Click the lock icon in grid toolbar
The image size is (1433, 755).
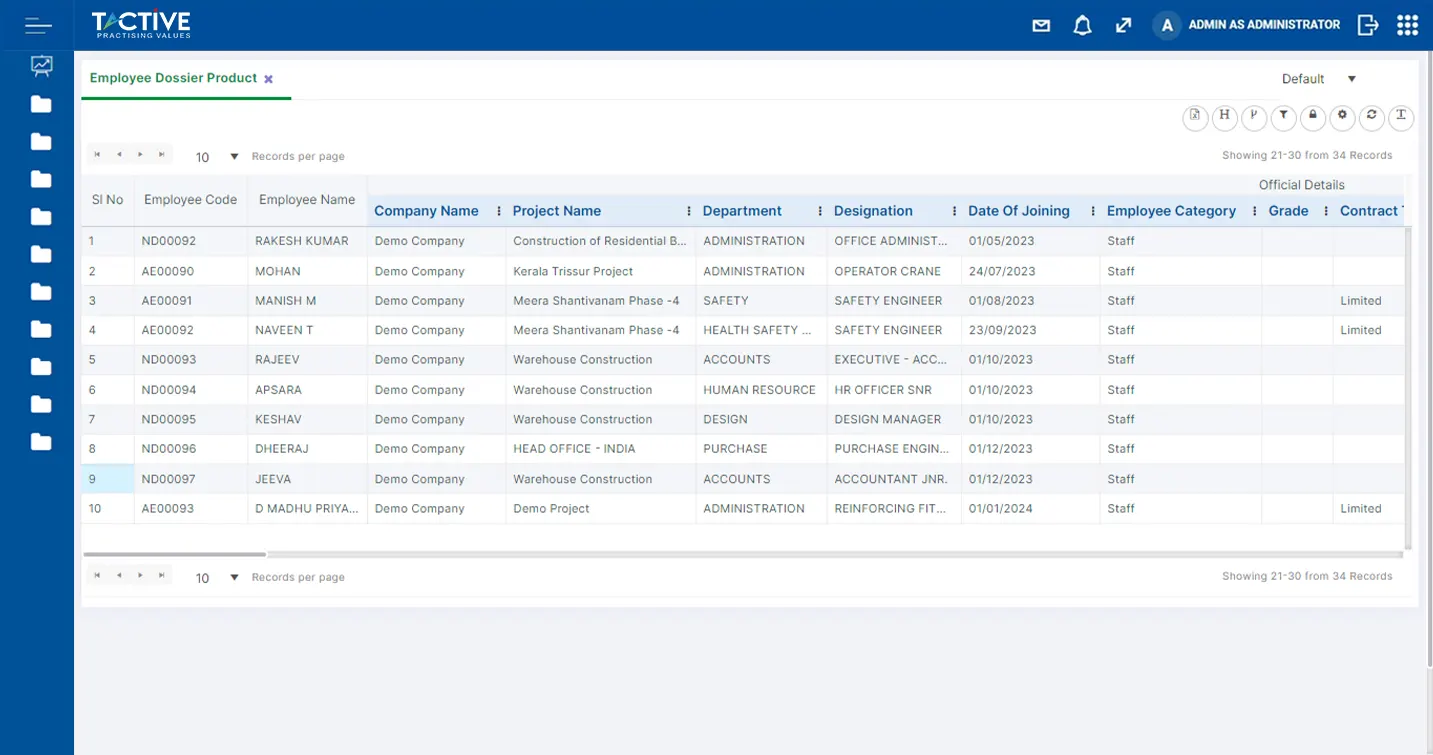click(x=1313, y=117)
